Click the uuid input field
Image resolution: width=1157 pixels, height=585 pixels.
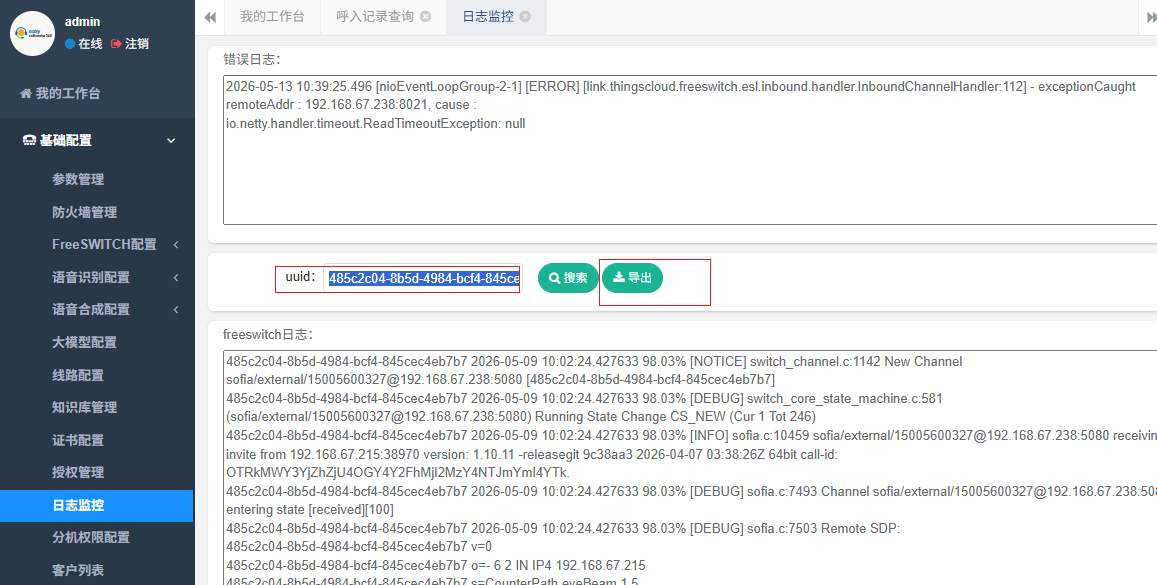tap(424, 279)
